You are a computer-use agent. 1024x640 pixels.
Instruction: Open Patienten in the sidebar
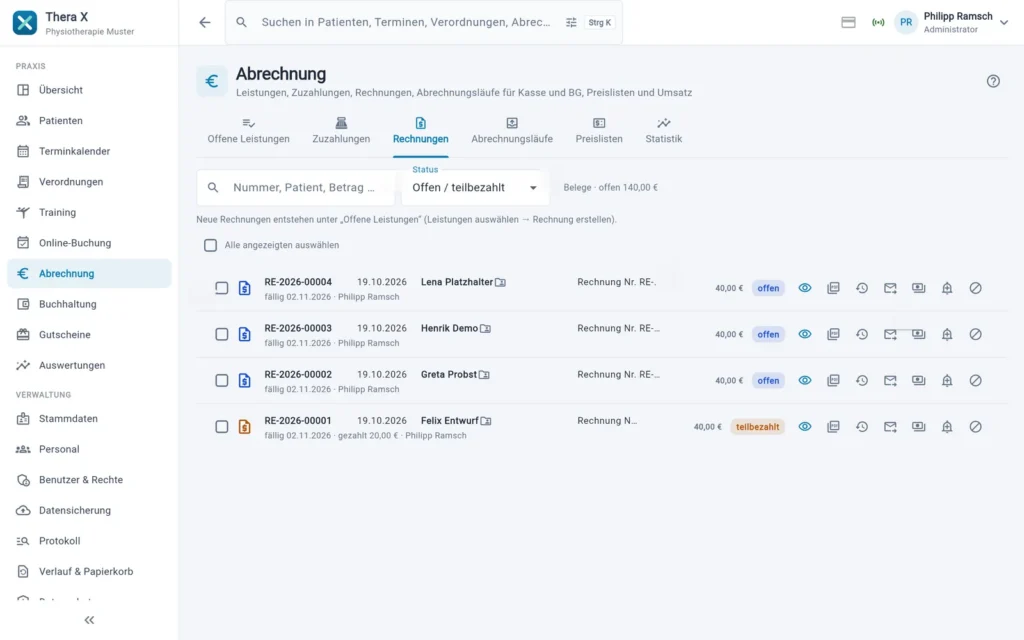(x=89, y=121)
